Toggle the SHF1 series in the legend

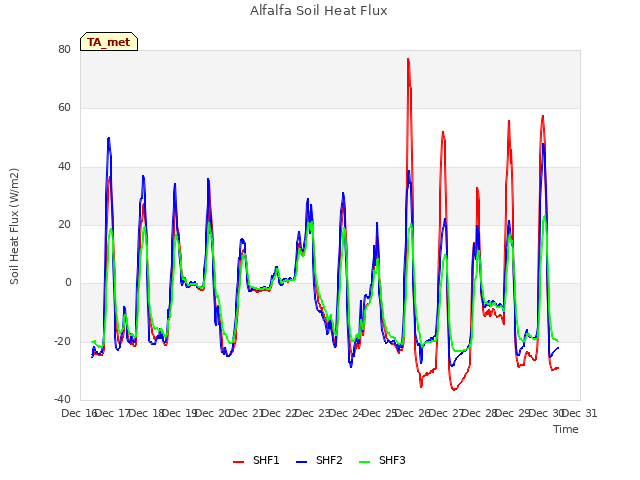point(256,460)
